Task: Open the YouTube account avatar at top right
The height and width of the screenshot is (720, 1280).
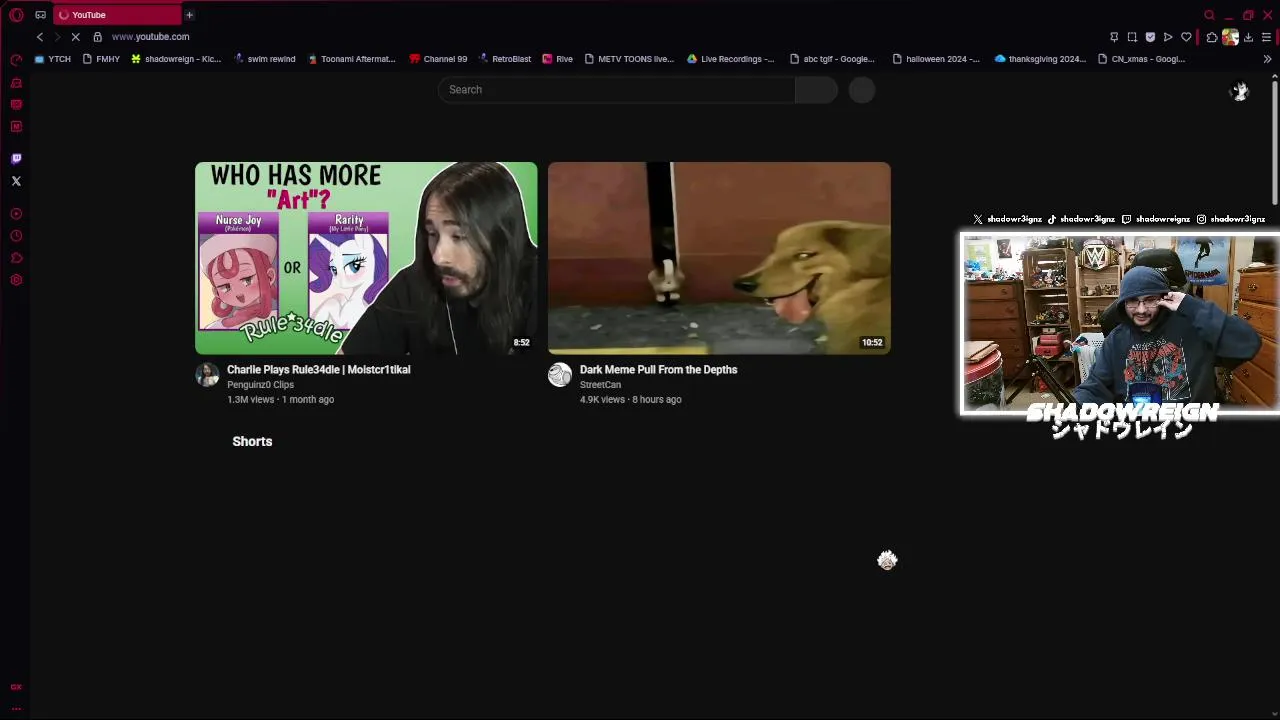Action: (x=1240, y=92)
